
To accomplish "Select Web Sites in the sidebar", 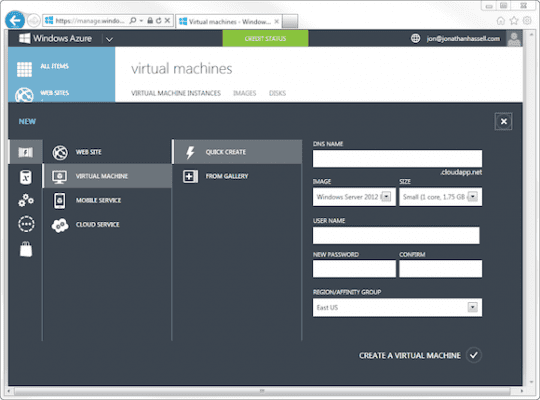I will pos(61,93).
